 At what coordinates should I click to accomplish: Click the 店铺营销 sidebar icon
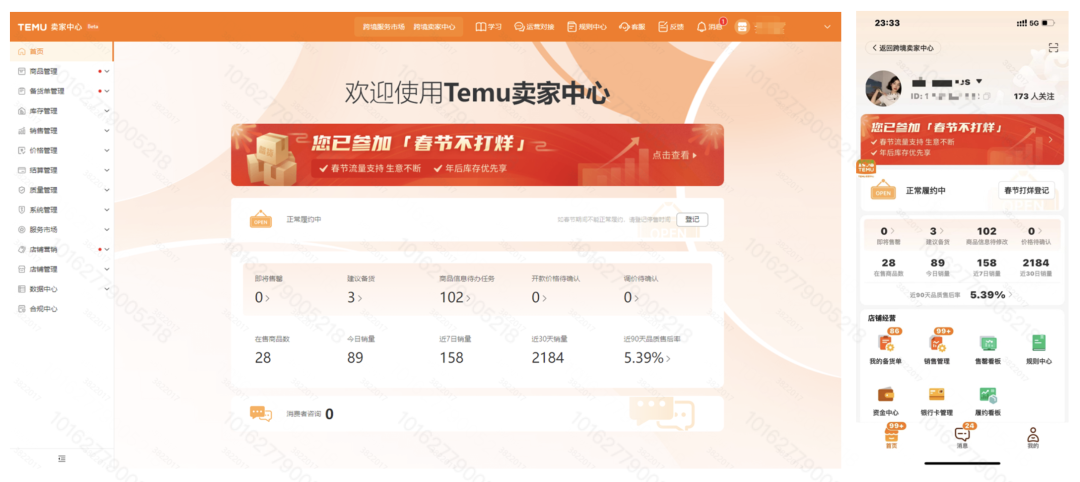pyautogui.click(x=22, y=249)
